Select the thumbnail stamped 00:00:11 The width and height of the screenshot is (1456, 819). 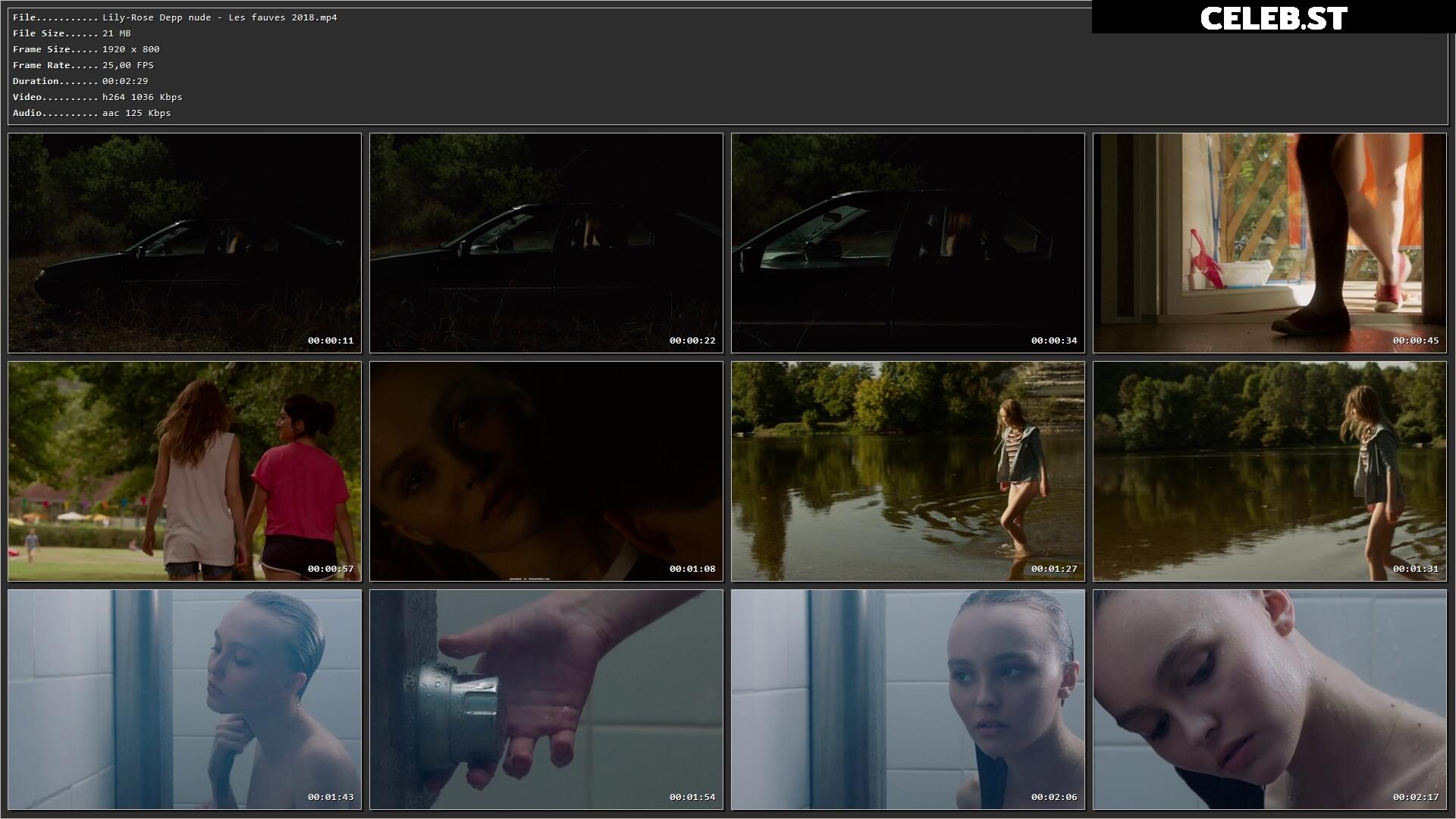184,243
